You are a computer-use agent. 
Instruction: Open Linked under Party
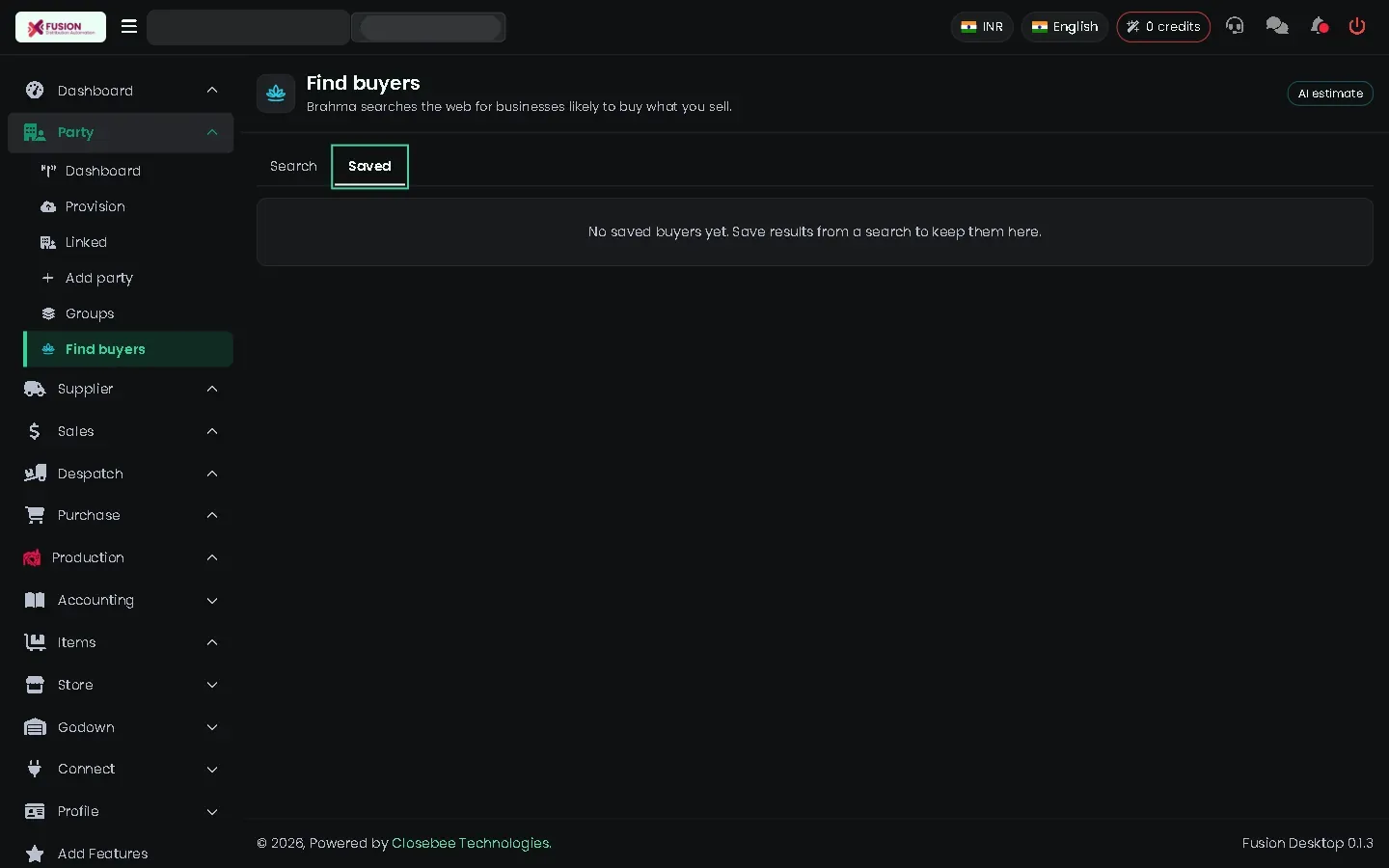128,242
